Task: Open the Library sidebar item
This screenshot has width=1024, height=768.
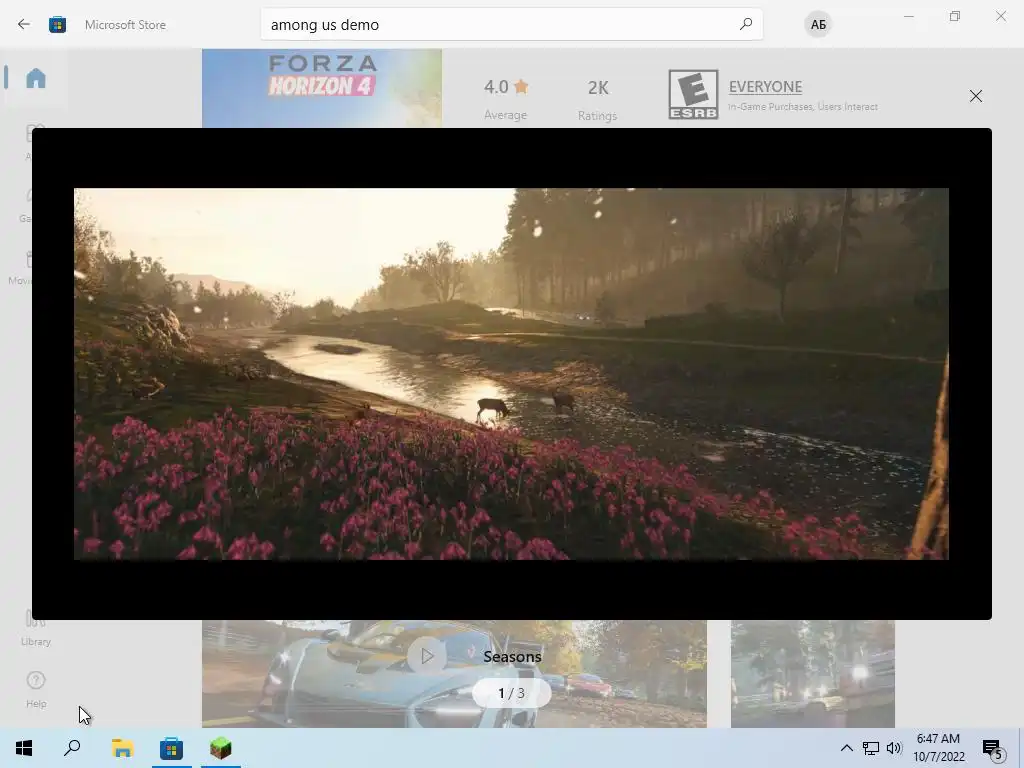Action: (x=35, y=628)
